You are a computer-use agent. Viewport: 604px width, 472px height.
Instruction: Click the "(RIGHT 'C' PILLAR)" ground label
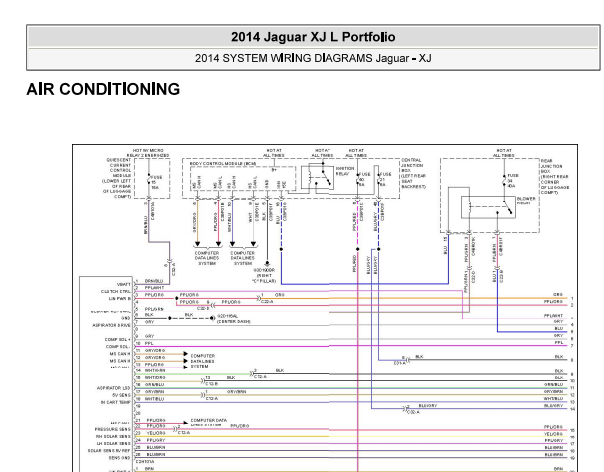pos(264,278)
